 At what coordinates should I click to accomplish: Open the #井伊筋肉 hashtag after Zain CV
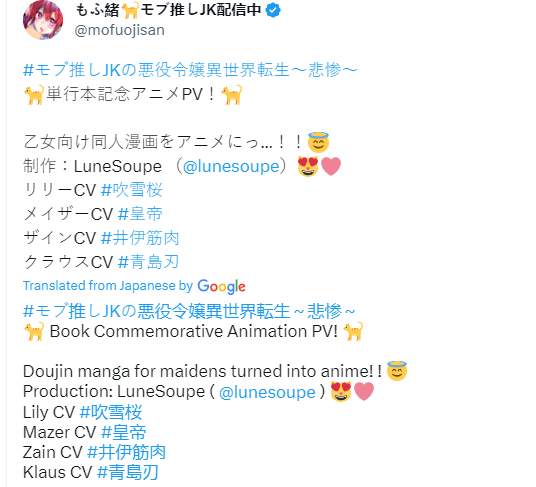(x=126, y=452)
